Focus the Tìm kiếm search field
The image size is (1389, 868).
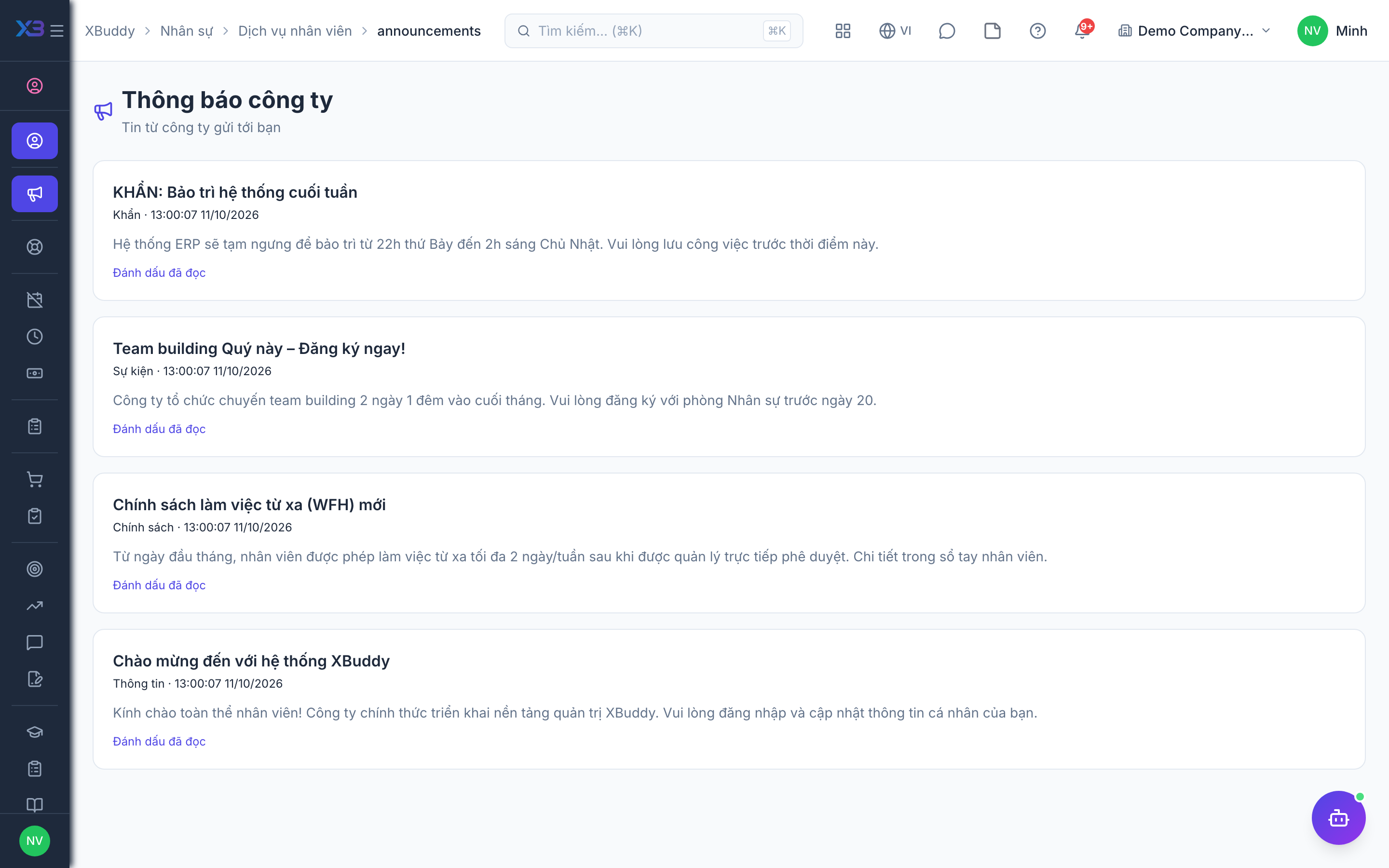pyautogui.click(x=653, y=30)
